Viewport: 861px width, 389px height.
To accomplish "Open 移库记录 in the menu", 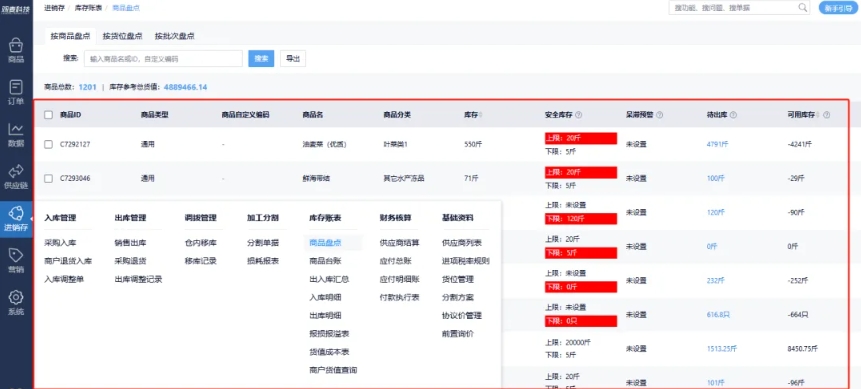I will [200, 261].
